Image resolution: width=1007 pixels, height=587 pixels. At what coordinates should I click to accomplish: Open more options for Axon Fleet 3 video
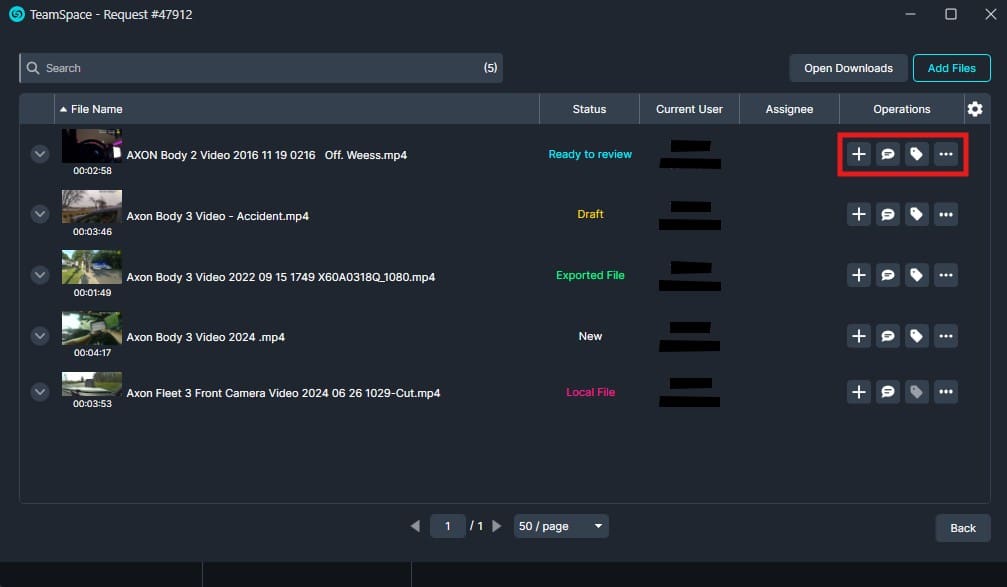coord(945,392)
